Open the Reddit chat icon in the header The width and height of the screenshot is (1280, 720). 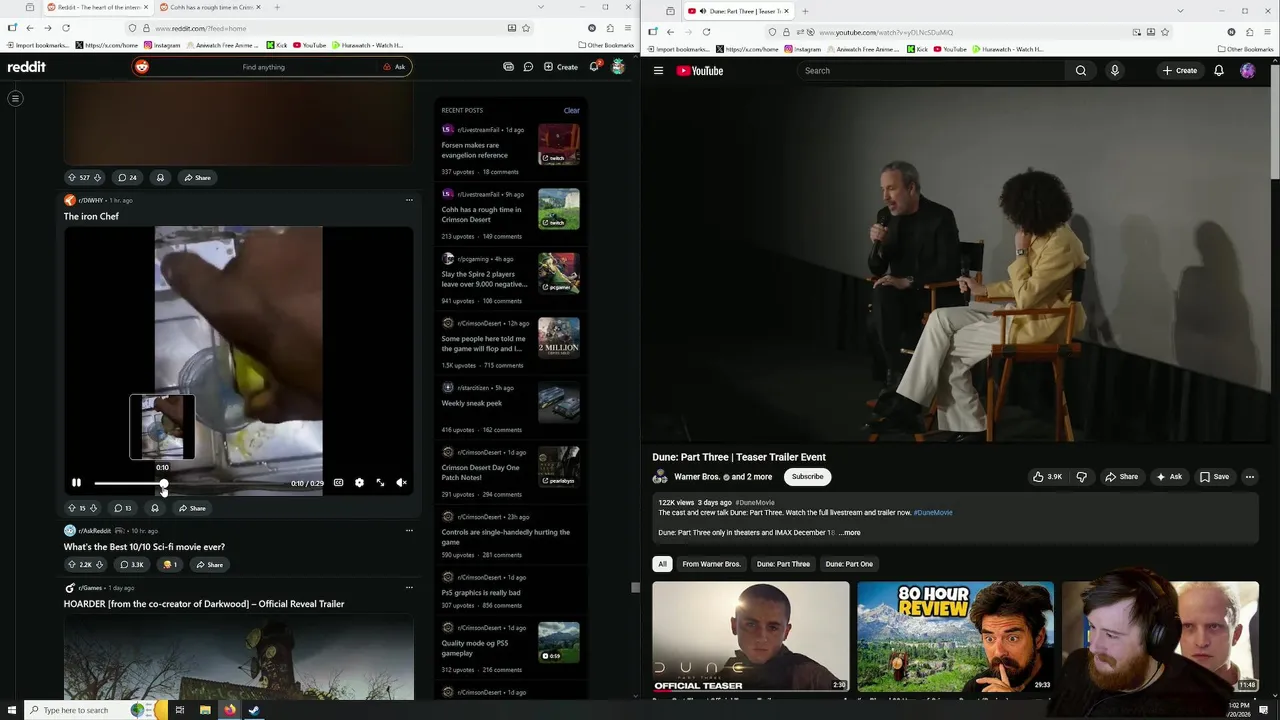click(x=528, y=67)
